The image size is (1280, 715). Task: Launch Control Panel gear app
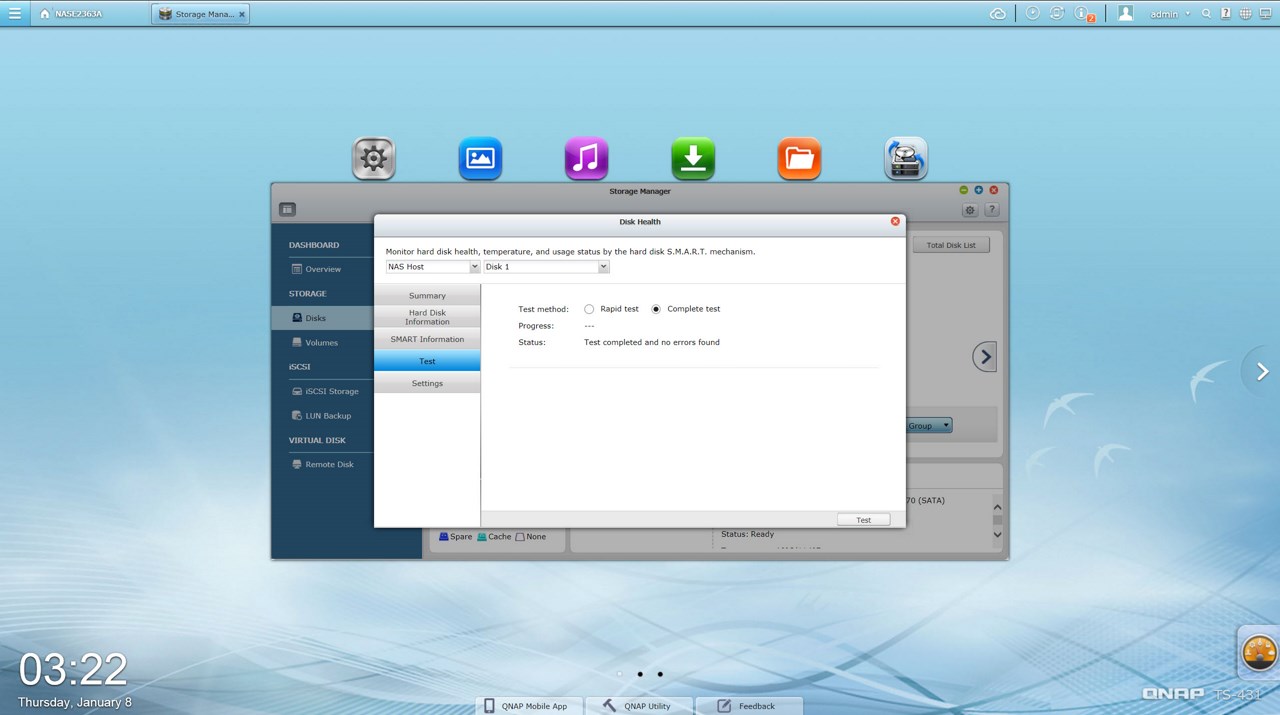(x=374, y=159)
